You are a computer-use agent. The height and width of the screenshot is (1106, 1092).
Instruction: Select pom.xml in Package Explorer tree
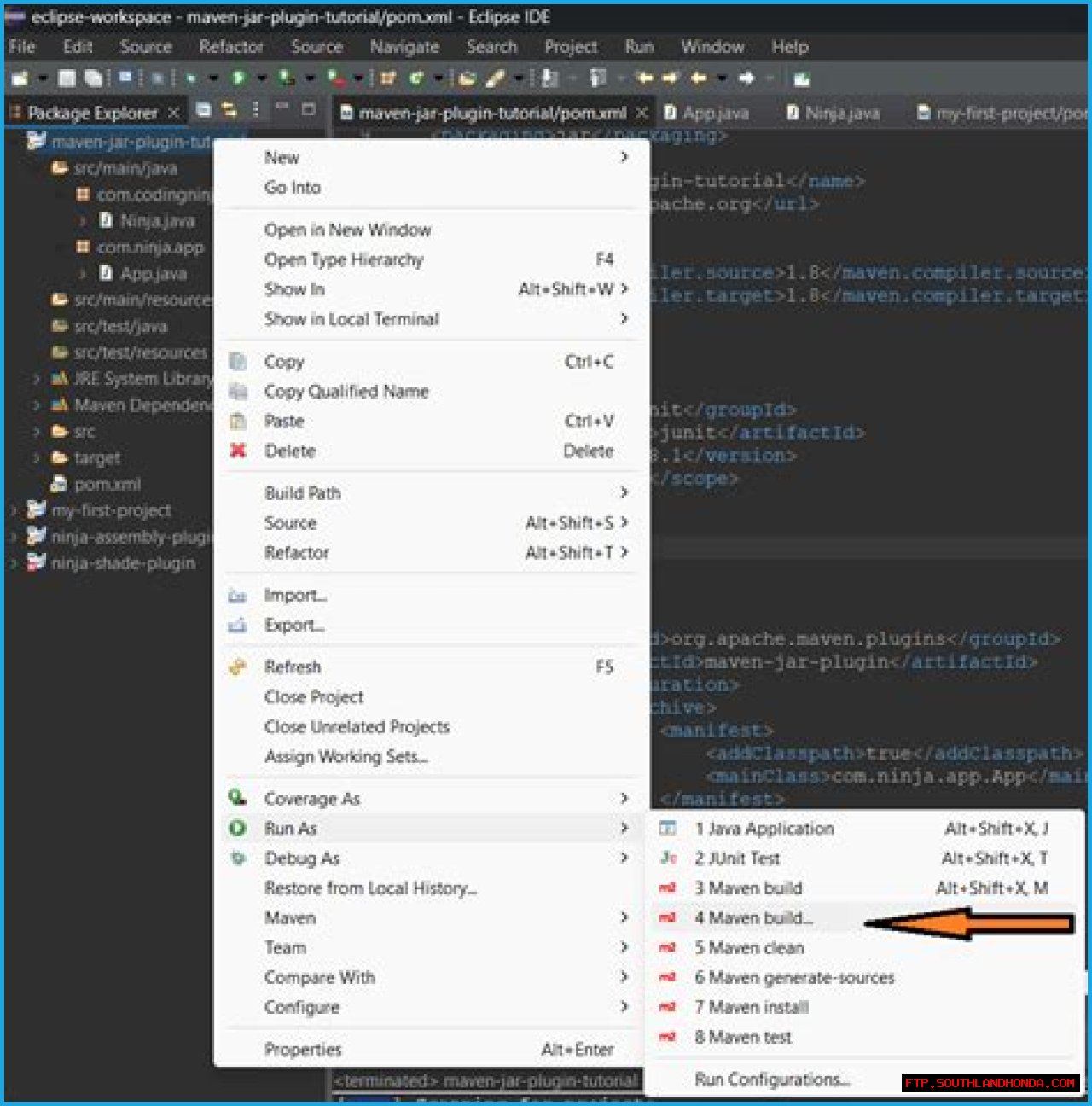[x=107, y=485]
